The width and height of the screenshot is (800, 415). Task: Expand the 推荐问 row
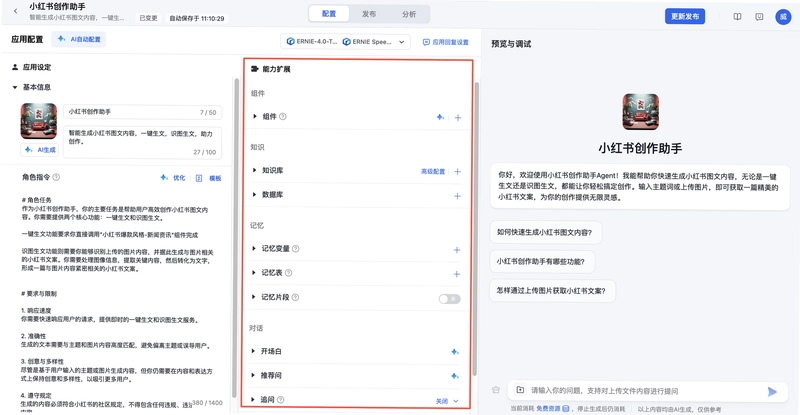coord(254,375)
